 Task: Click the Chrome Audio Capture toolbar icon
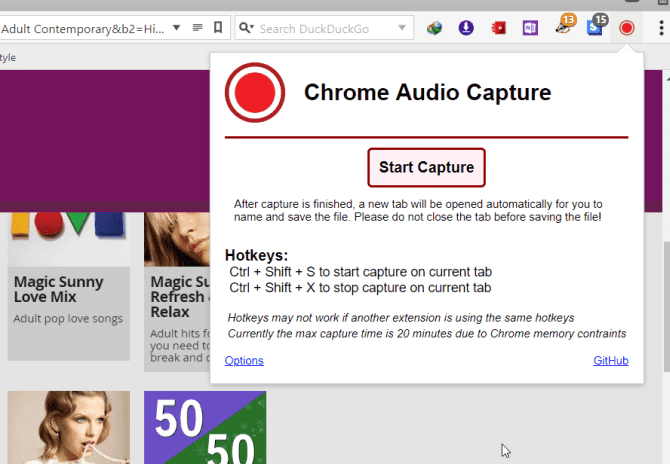point(626,28)
